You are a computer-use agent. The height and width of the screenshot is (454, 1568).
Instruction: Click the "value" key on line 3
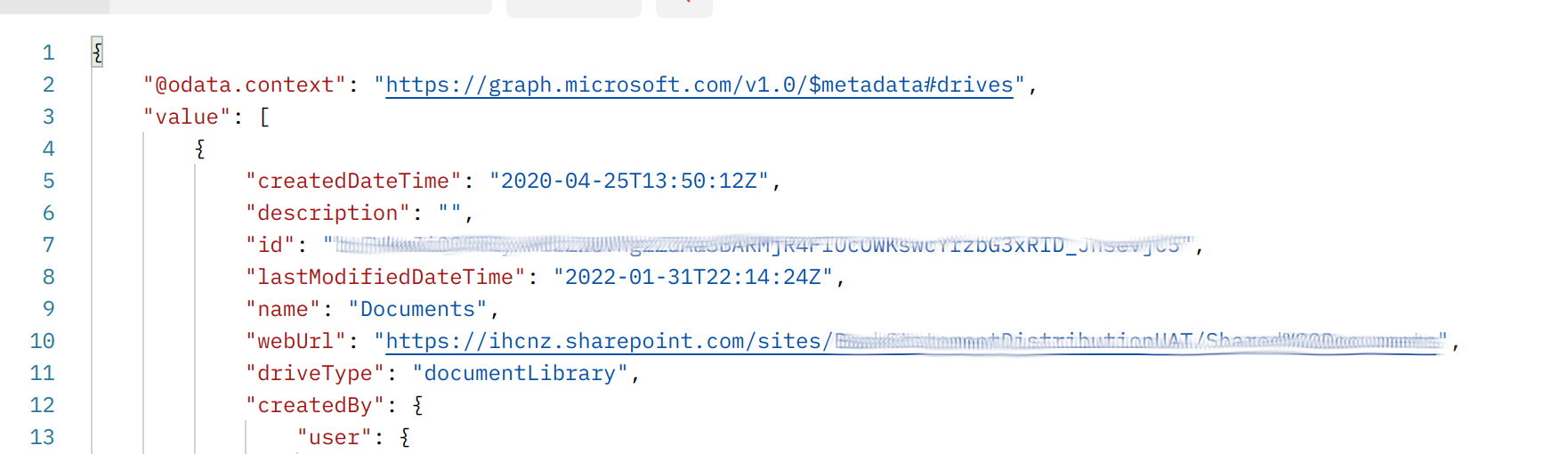tap(187, 117)
